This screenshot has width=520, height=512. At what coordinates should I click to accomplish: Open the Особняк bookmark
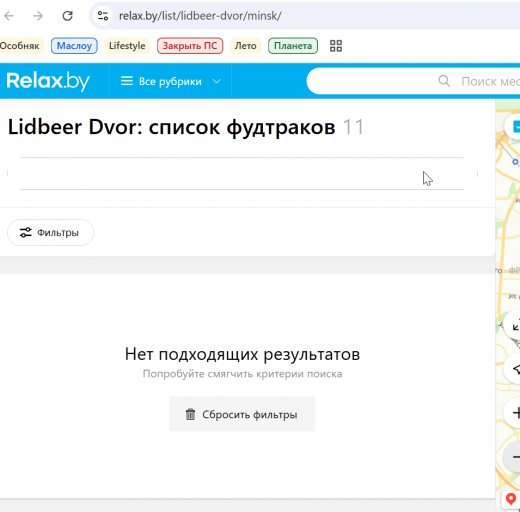click(x=20, y=46)
